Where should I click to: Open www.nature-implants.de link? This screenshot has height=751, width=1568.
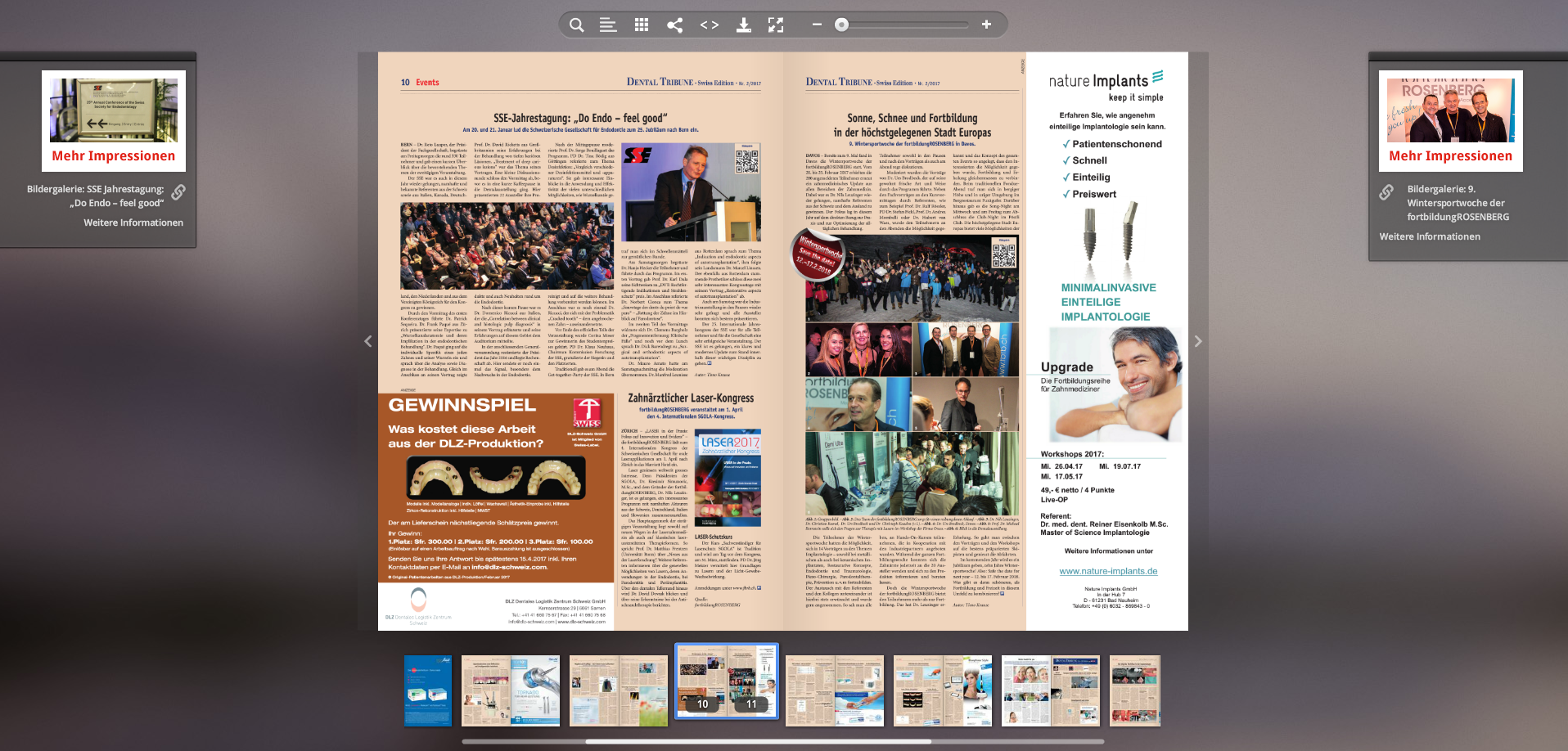pos(1108,571)
